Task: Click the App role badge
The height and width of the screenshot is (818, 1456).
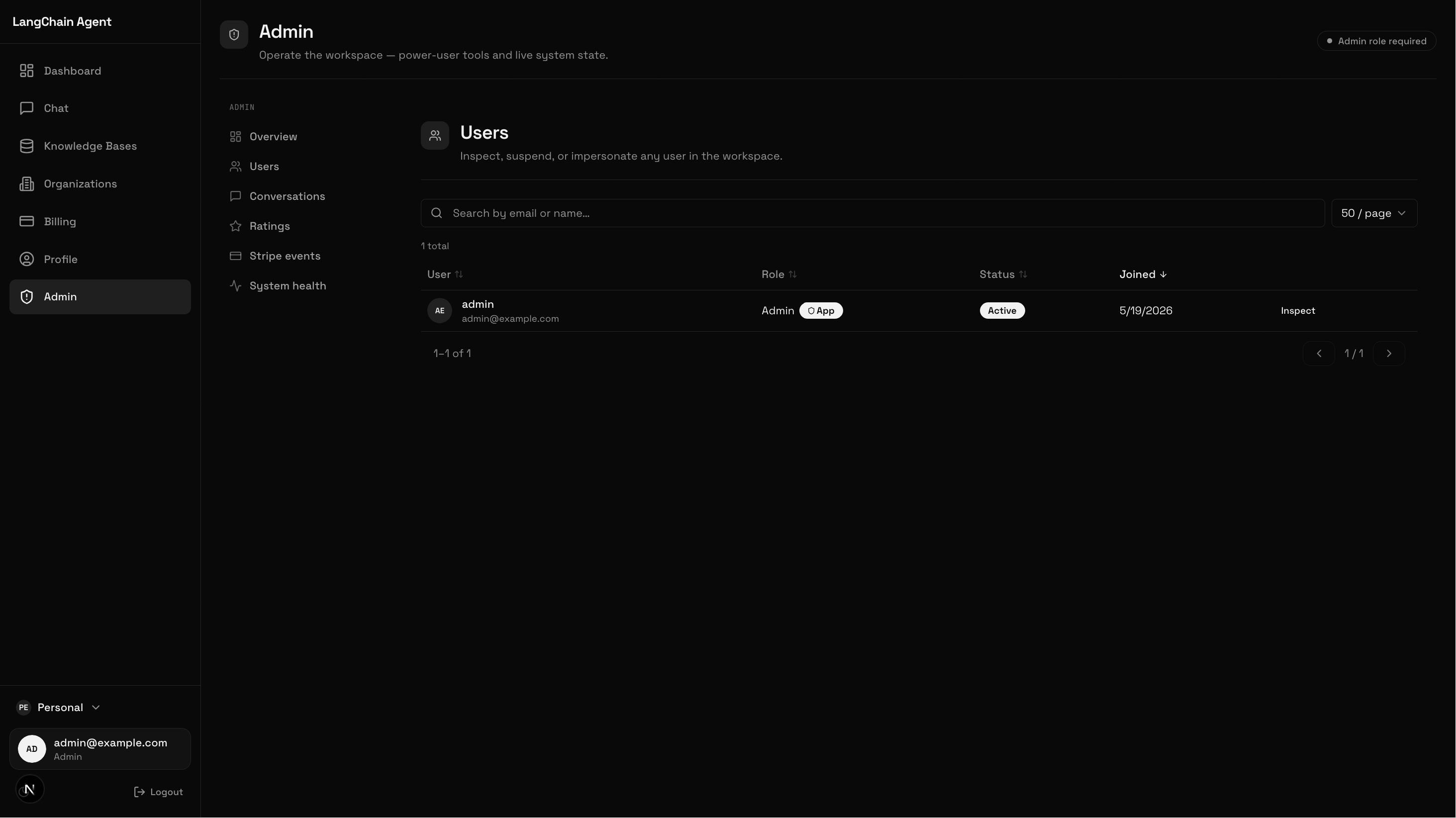Action: point(821,311)
